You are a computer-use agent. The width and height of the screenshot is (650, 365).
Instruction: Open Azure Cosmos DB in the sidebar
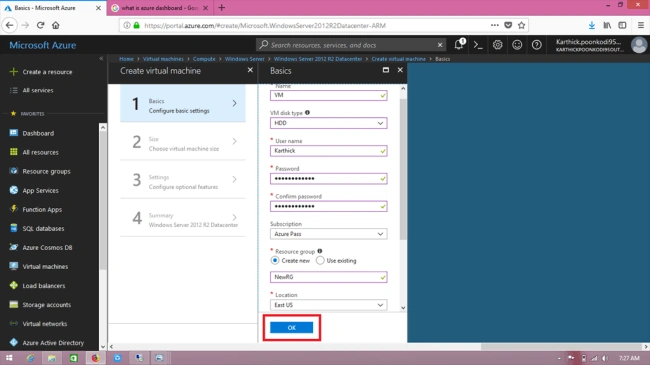pos(47,248)
